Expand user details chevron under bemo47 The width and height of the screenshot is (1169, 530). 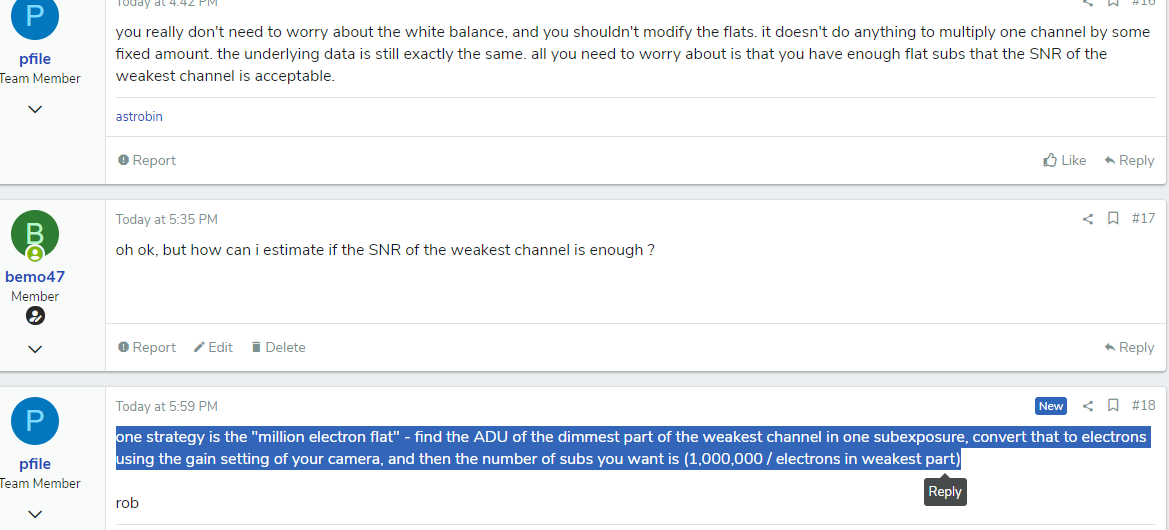pyautogui.click(x=35, y=349)
